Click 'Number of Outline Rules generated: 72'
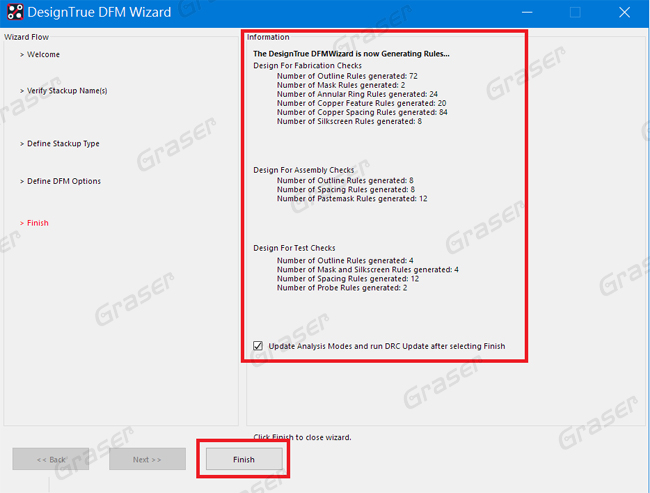This screenshot has height=493, width=650. point(347,76)
